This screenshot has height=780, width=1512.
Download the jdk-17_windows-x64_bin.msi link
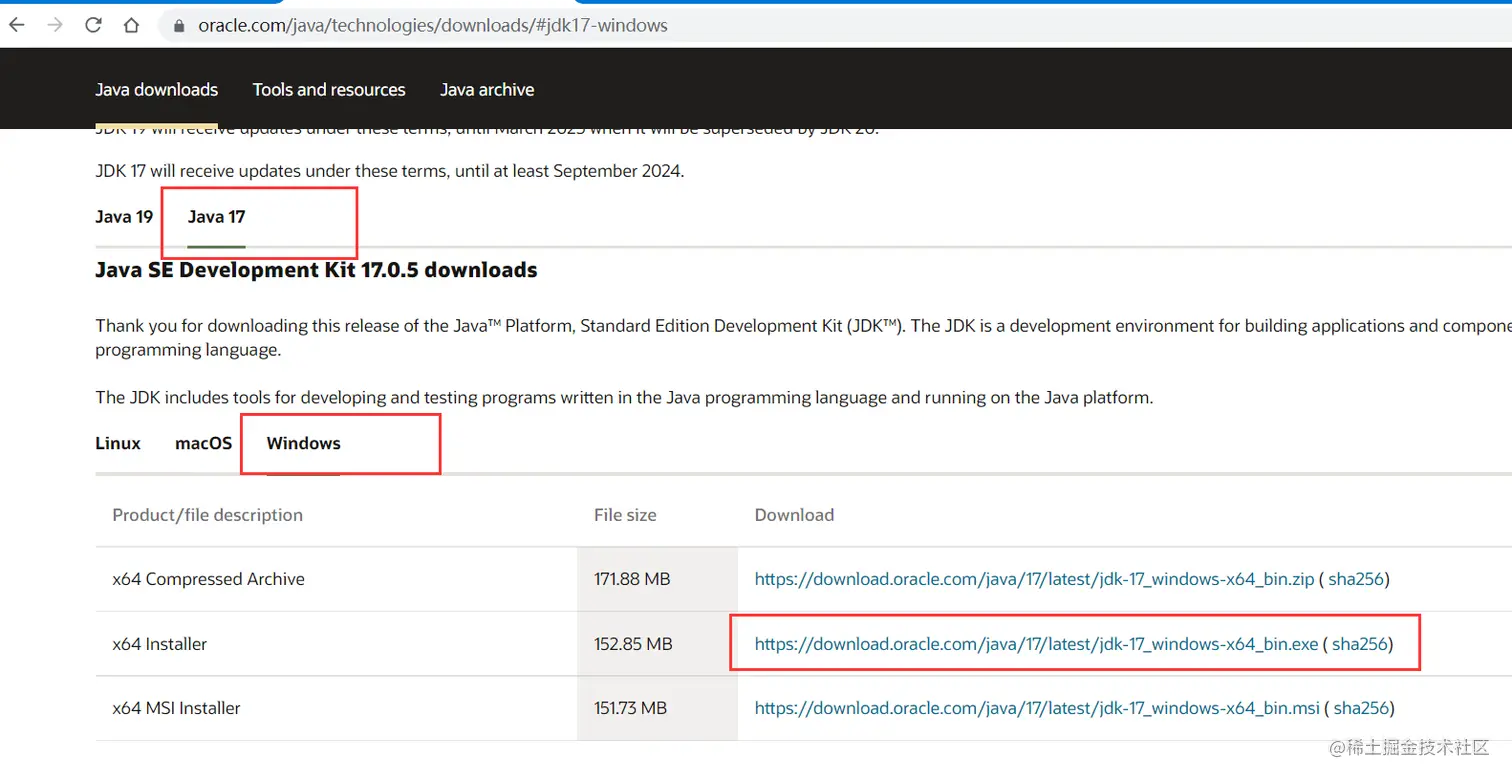[x=1037, y=708]
